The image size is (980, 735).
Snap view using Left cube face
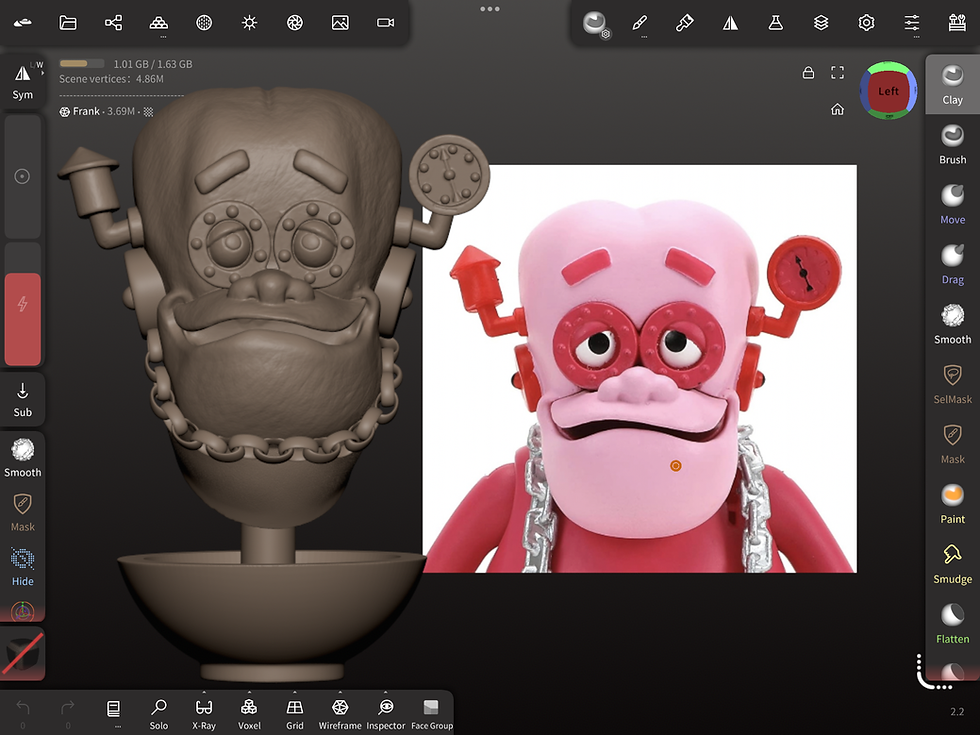pyautogui.click(x=888, y=91)
